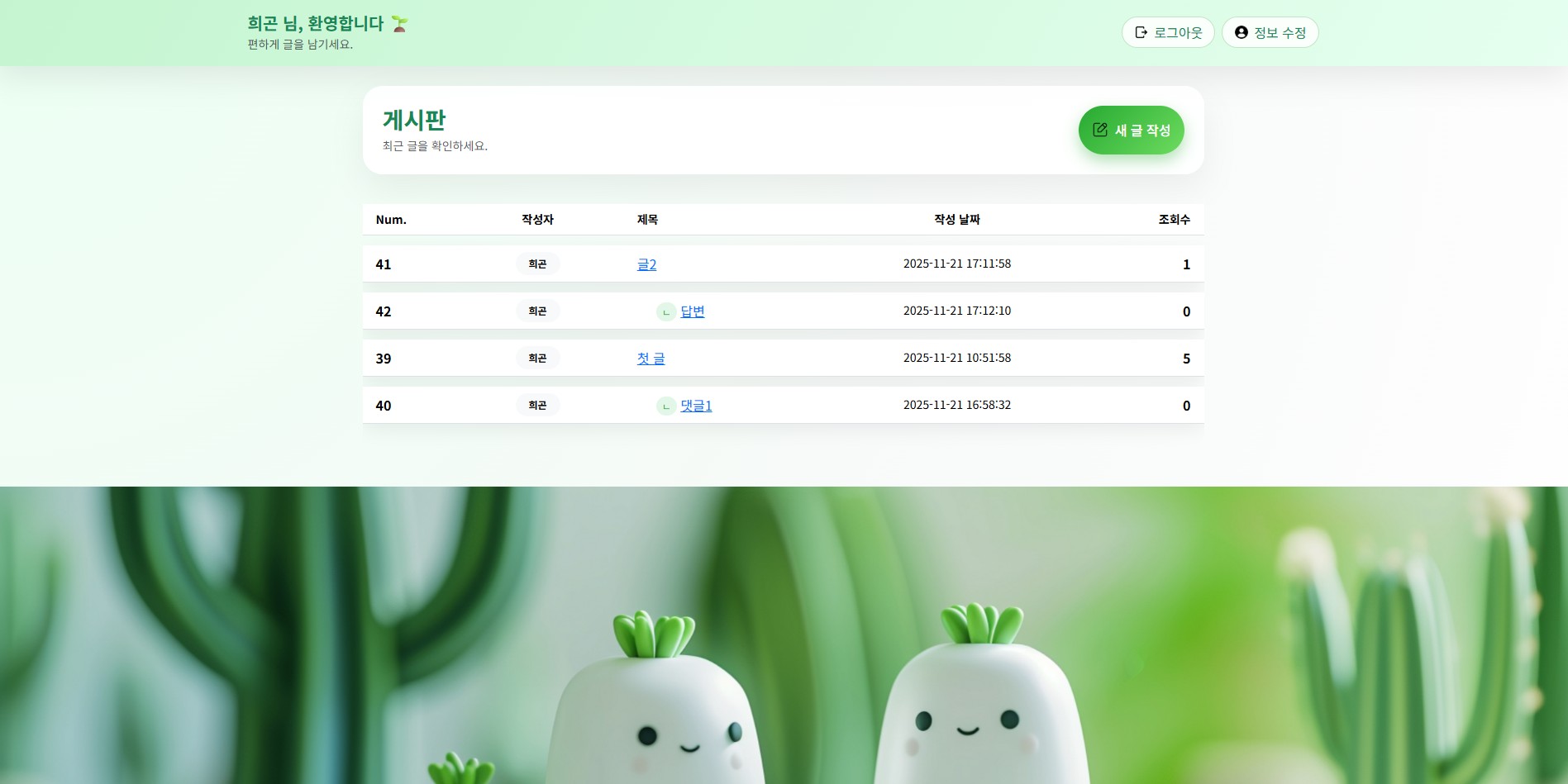The image size is (1568, 784).
Task: Click the 제목 column header
Action: (647, 220)
